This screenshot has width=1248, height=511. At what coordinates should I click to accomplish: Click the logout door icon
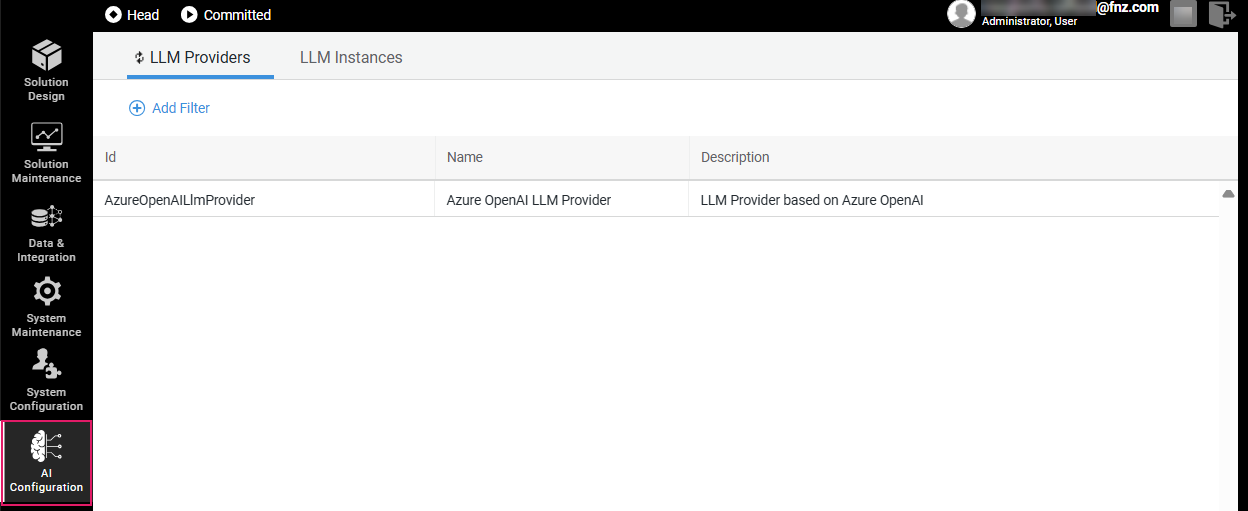click(x=1221, y=14)
